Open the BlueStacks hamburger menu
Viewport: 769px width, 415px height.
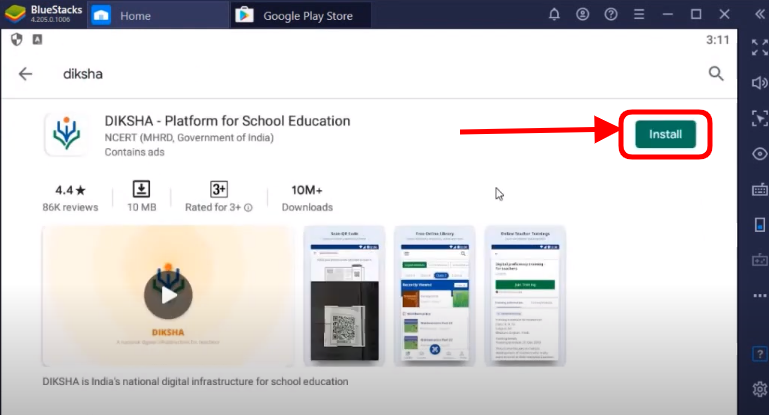639,14
